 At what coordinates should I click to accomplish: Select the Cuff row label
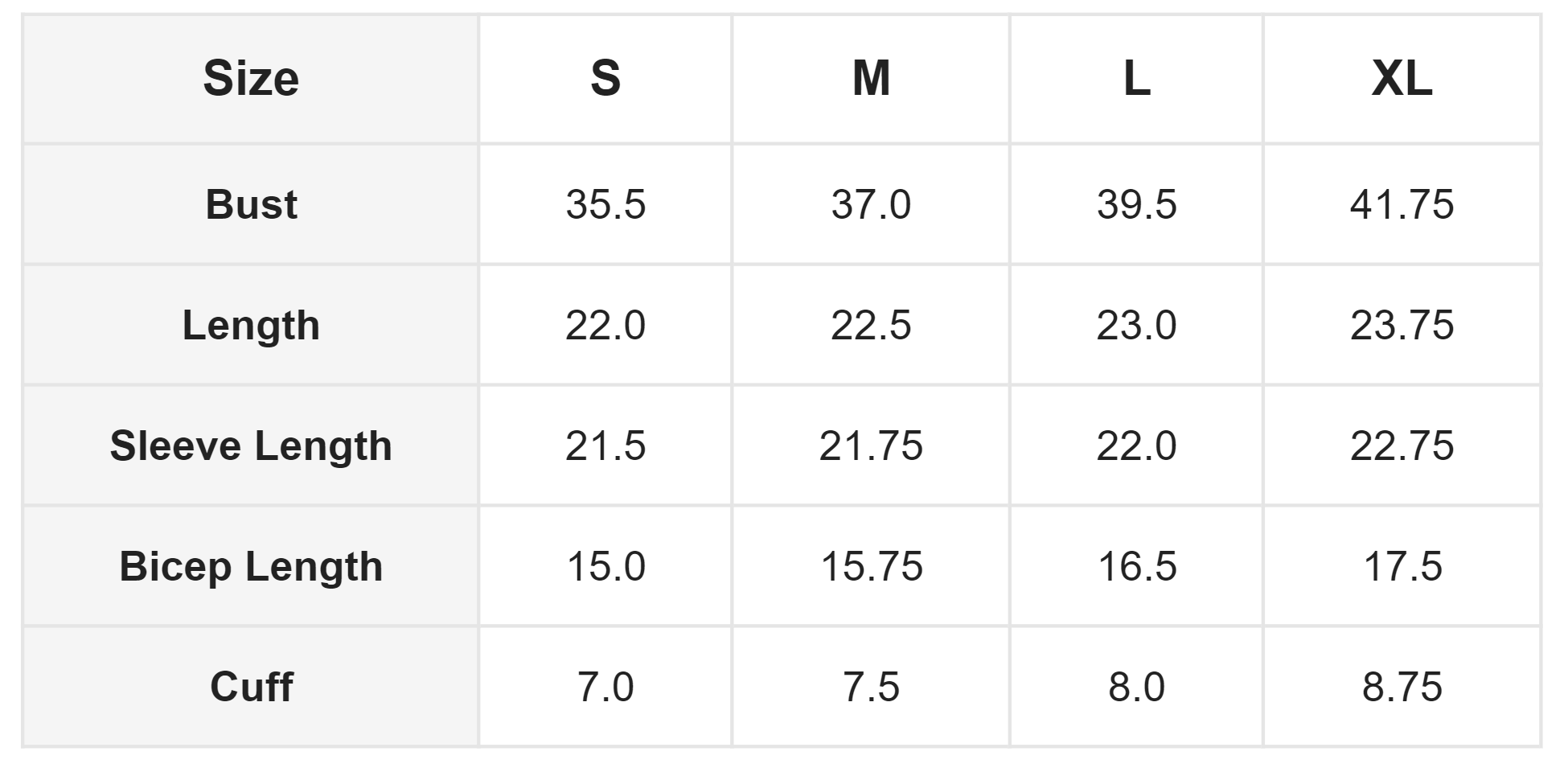pyautogui.click(x=251, y=687)
